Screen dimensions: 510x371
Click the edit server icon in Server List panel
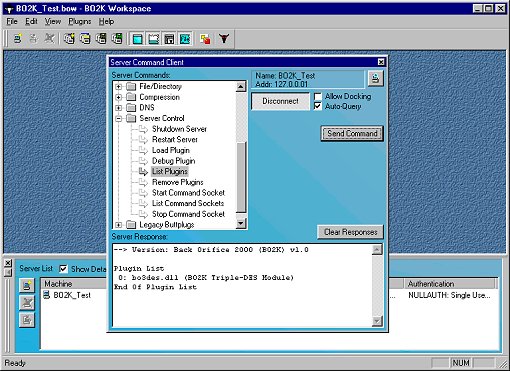(27, 320)
